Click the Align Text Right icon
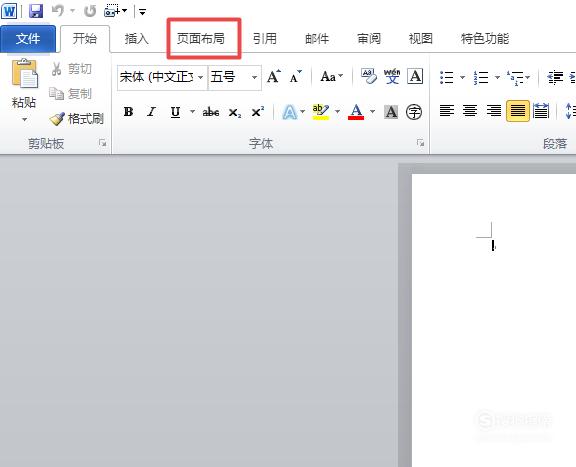Image resolution: width=576 pixels, height=467 pixels. [494, 111]
